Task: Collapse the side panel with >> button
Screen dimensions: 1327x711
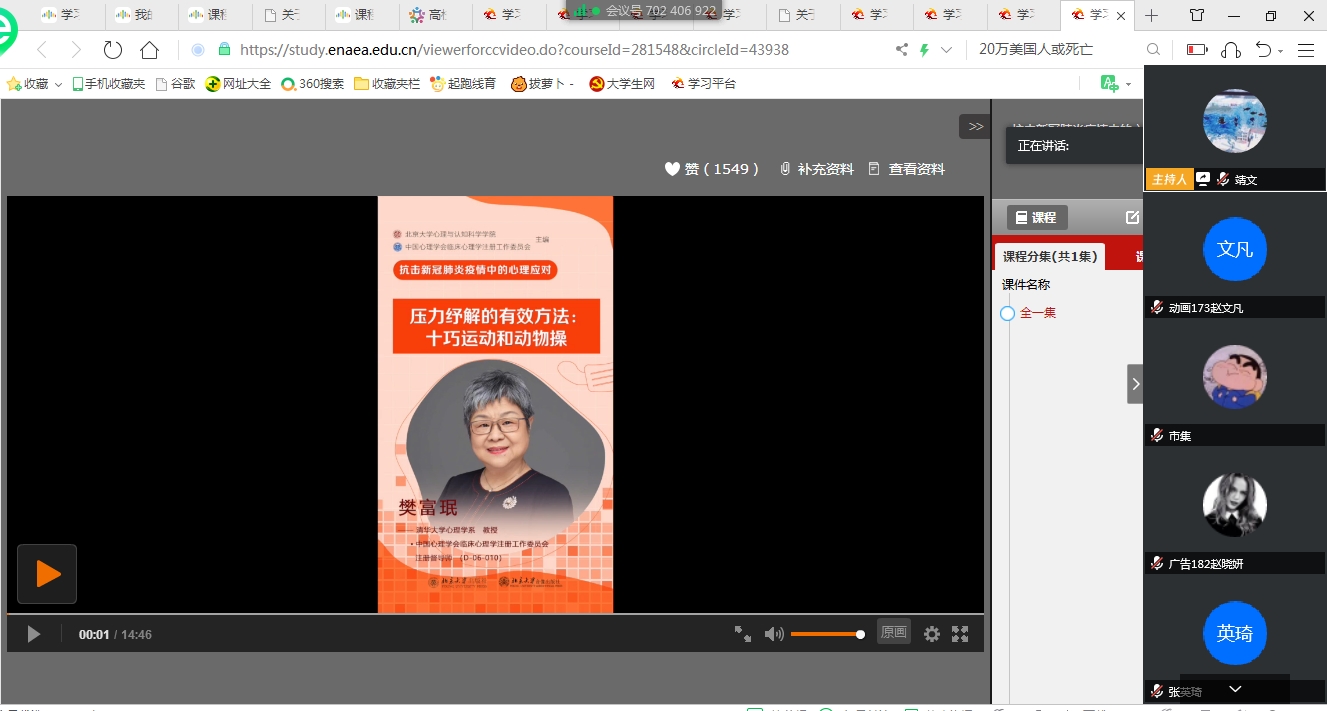Action: pos(975,127)
